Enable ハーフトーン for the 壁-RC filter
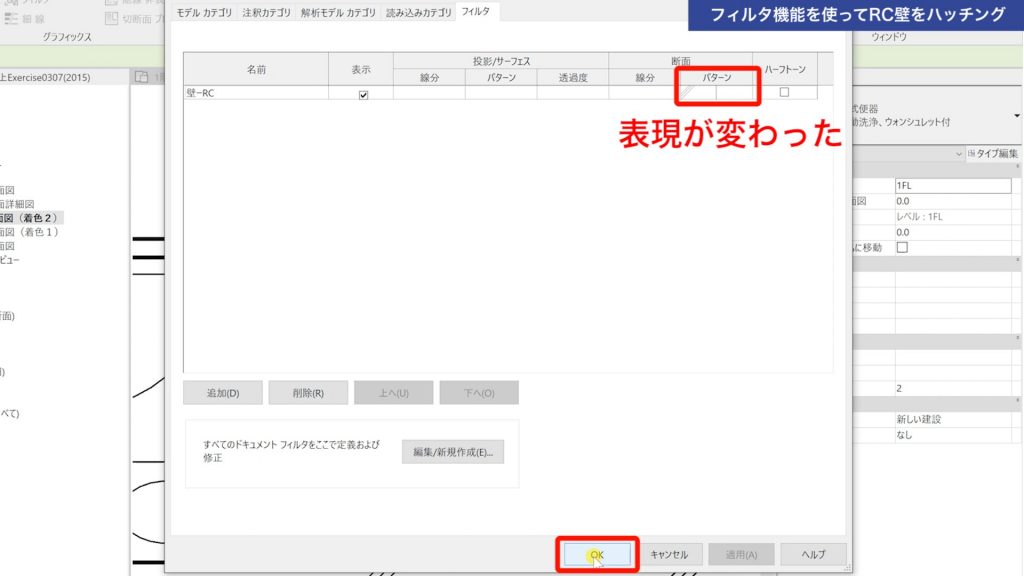The image size is (1024, 576). 785,93
